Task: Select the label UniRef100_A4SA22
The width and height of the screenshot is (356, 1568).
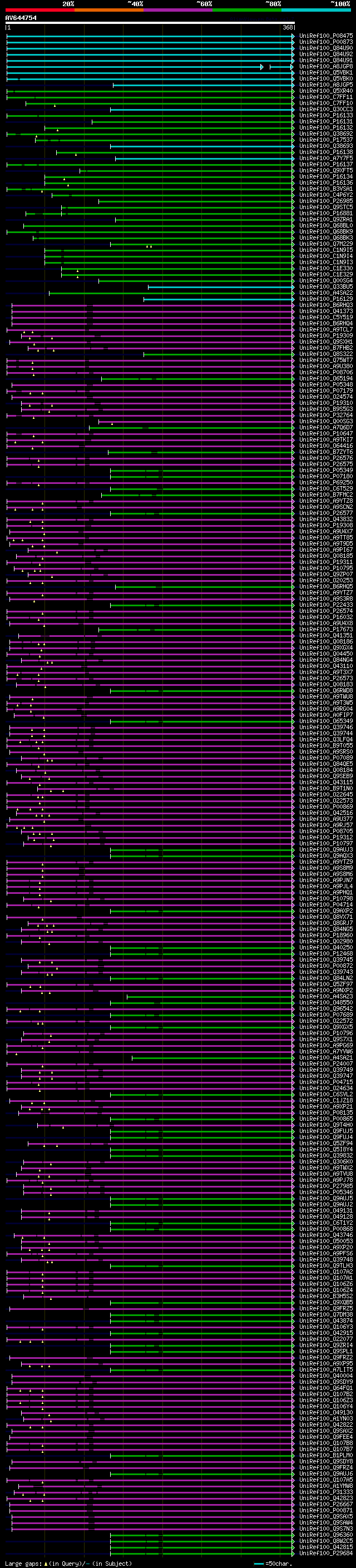Action: (x=325, y=293)
